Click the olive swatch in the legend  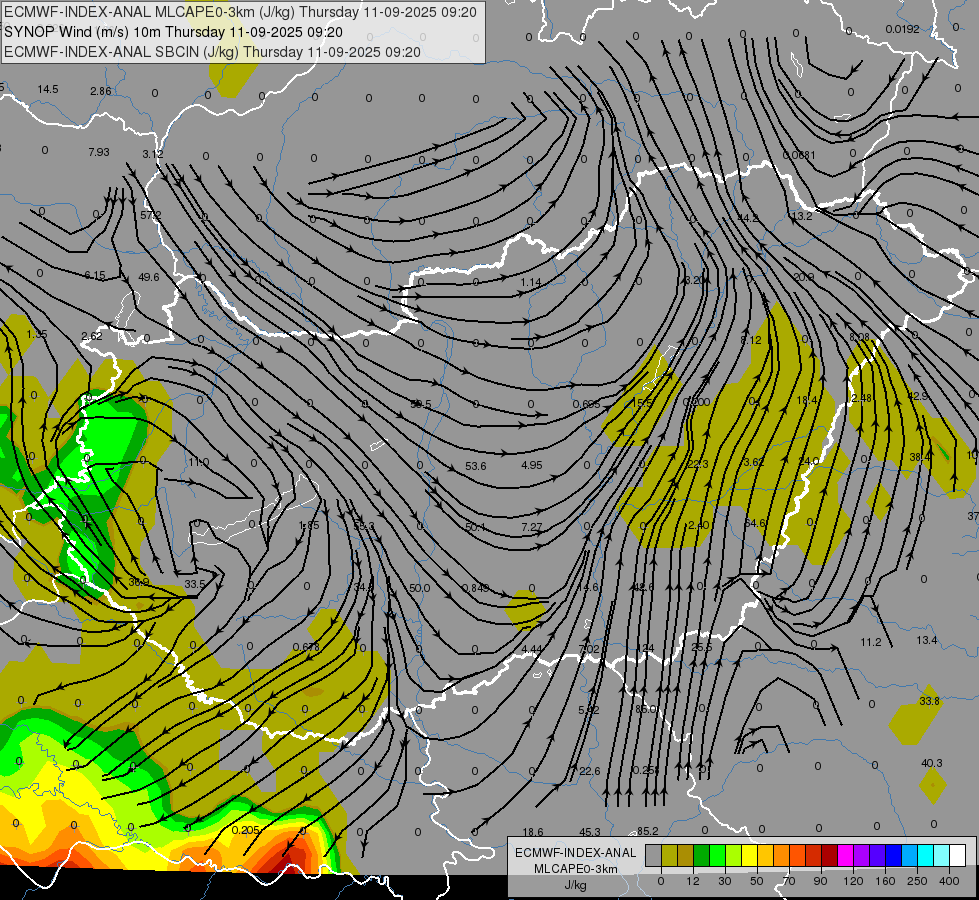(670, 856)
